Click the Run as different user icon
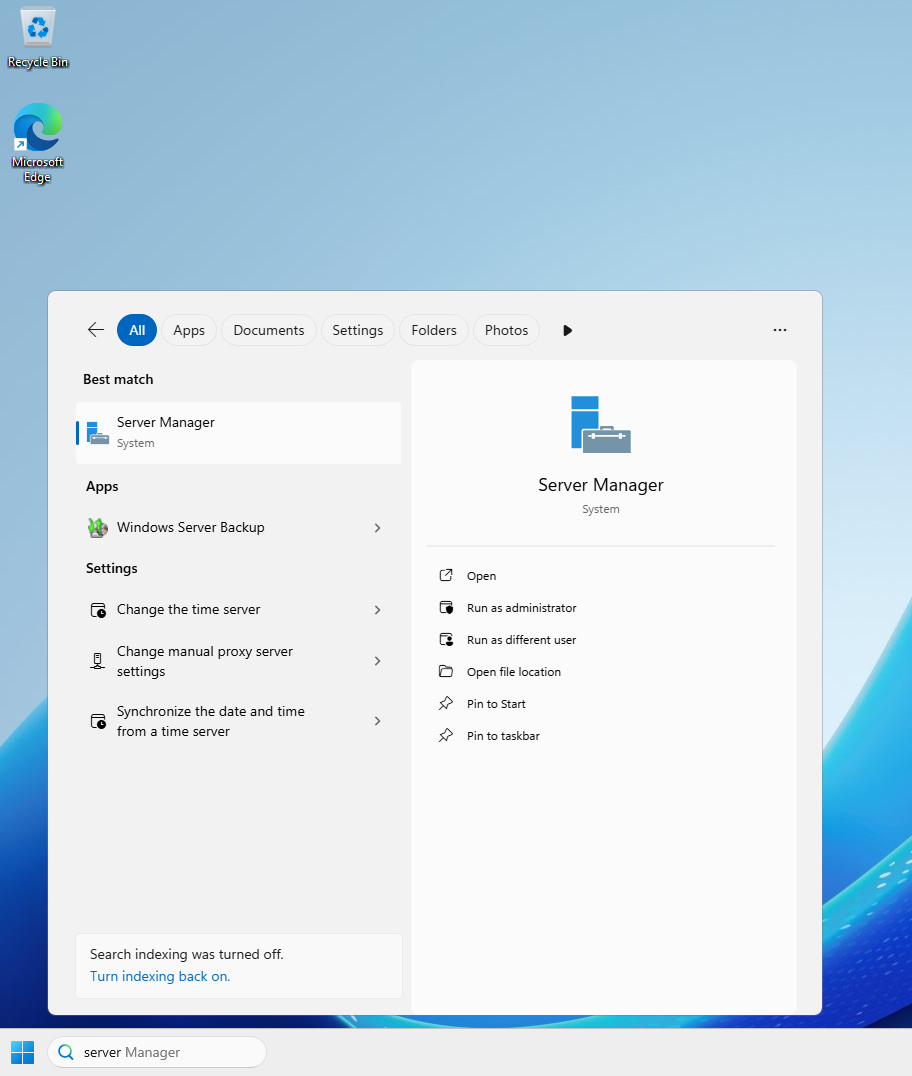This screenshot has width=912, height=1076. pyautogui.click(x=446, y=640)
